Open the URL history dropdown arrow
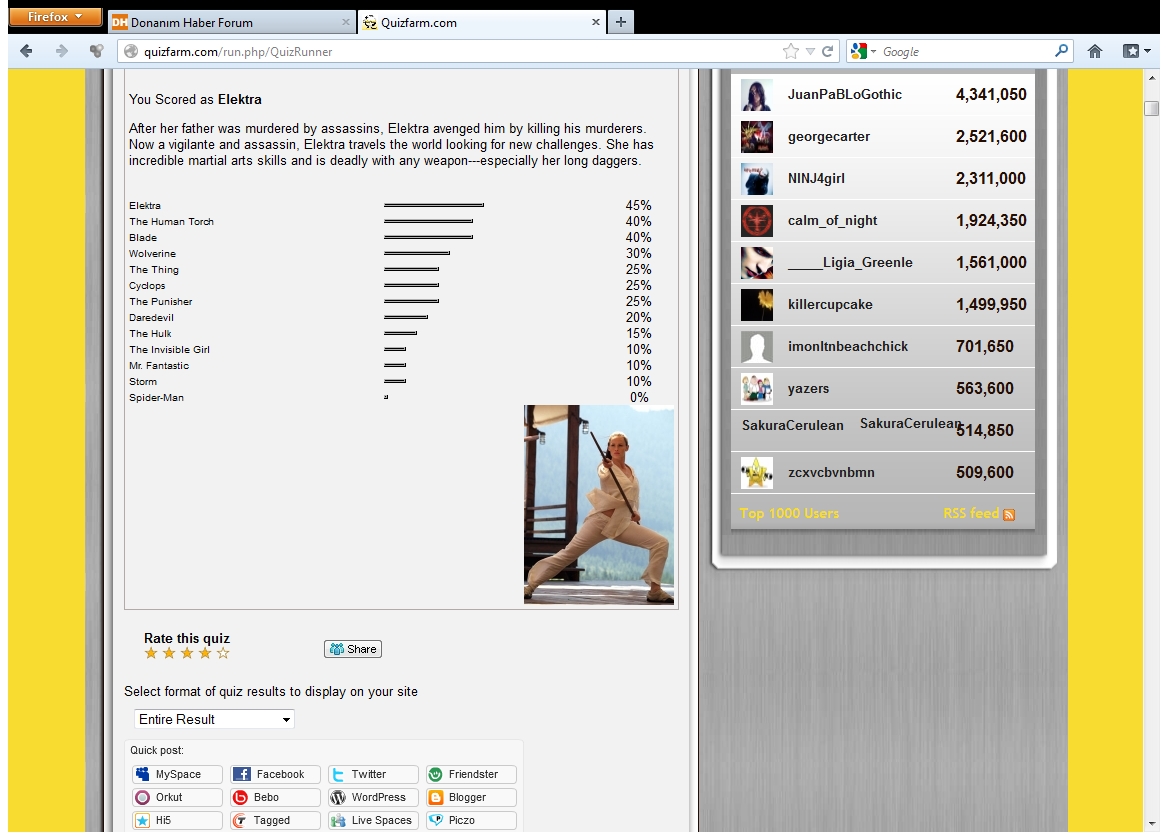The image size is (1168, 840). tap(810, 51)
